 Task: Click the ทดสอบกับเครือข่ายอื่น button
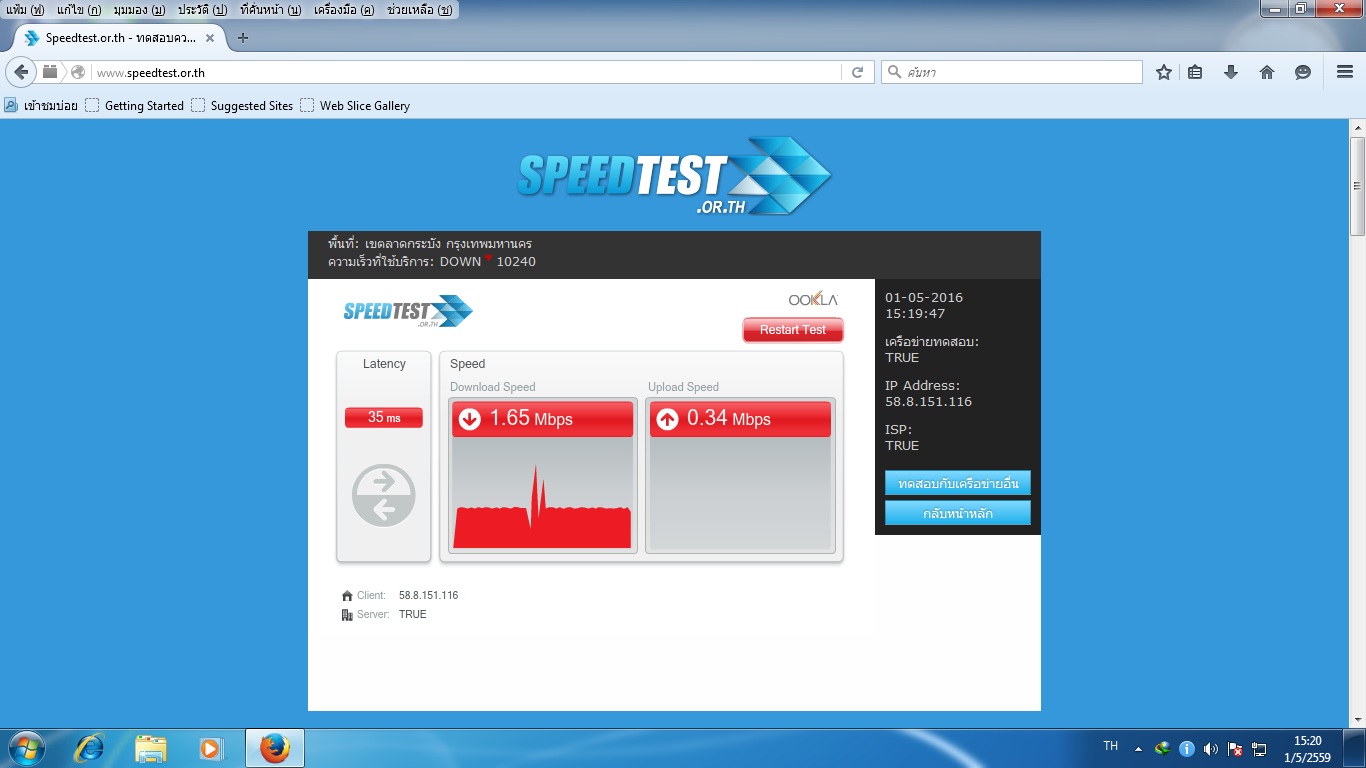[958, 483]
